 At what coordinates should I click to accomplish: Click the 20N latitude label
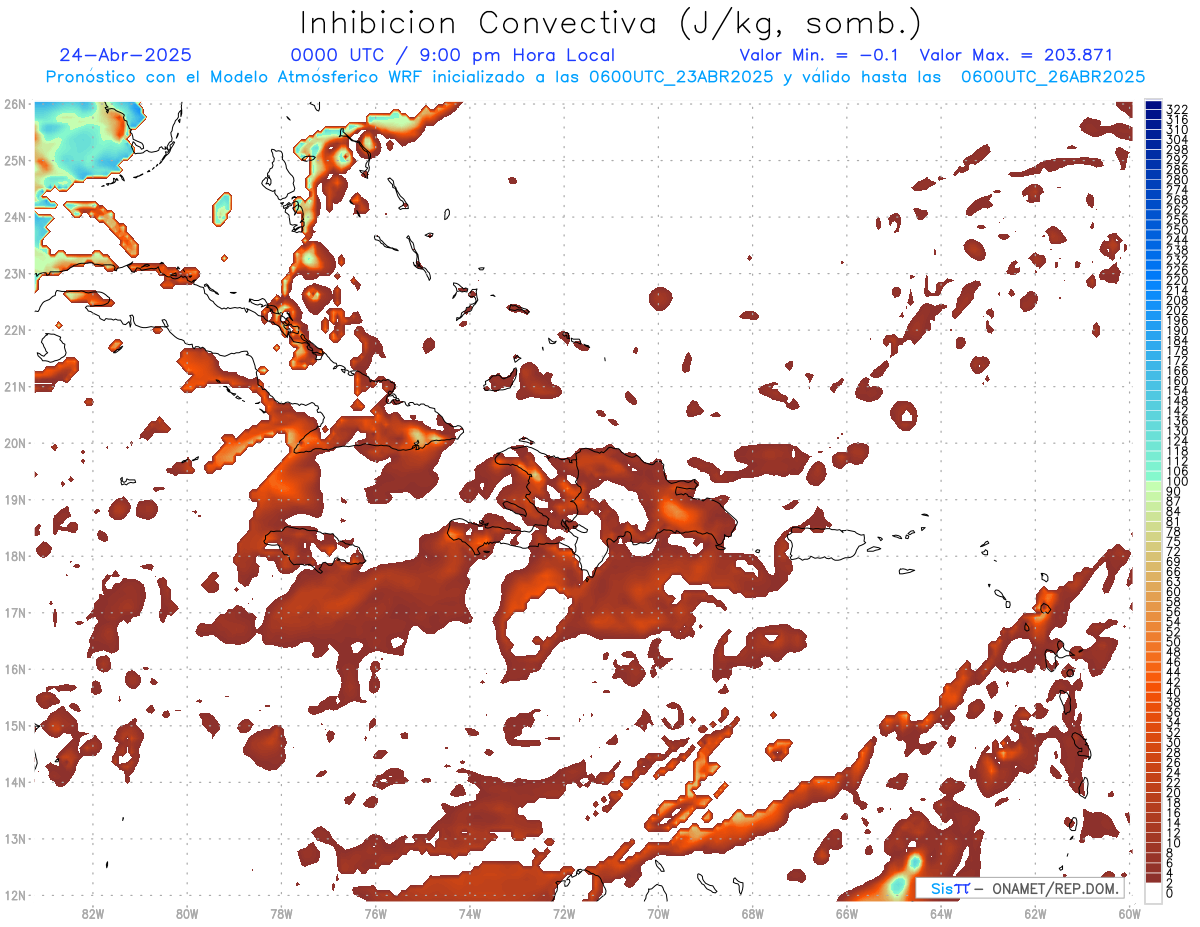14,443
